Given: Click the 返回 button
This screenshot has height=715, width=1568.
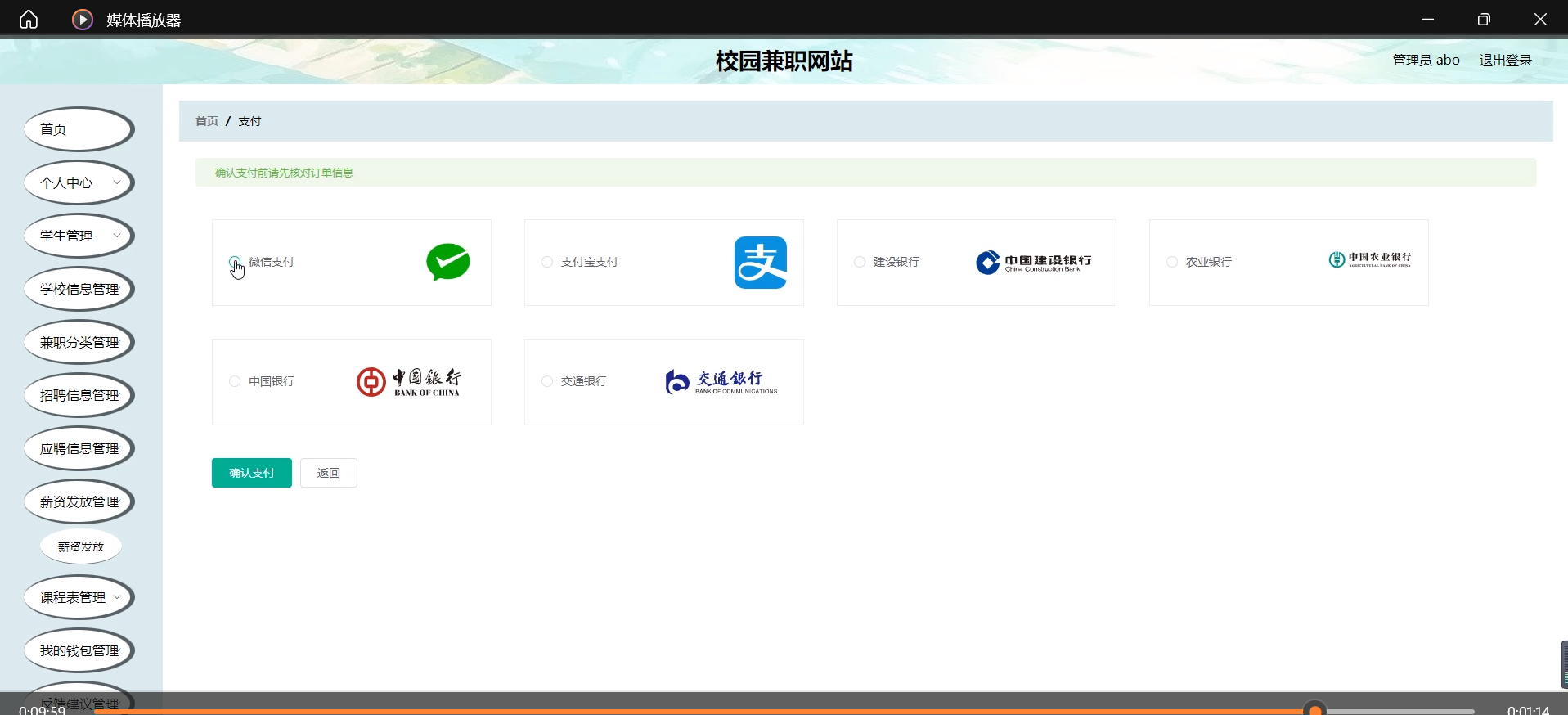Looking at the screenshot, I should [x=329, y=473].
